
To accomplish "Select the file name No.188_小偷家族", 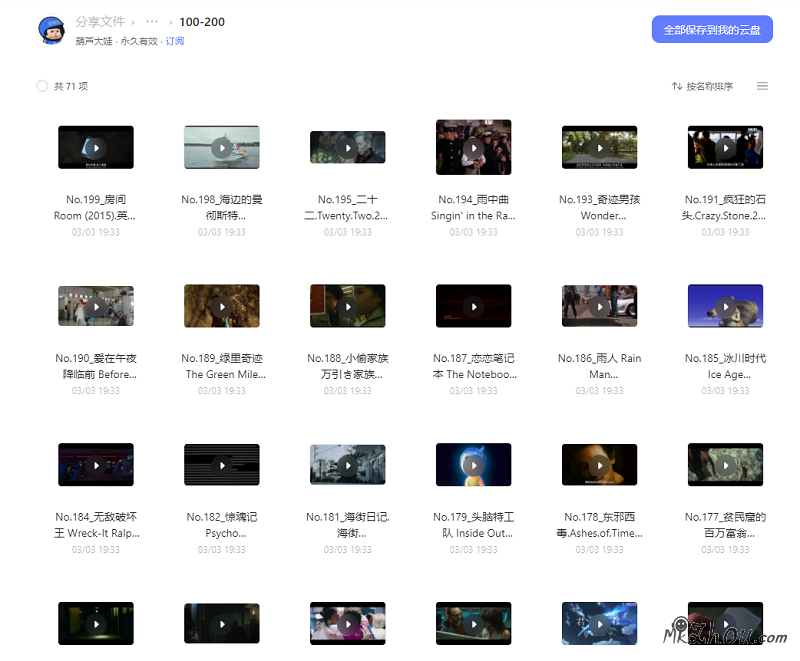I will click(348, 366).
